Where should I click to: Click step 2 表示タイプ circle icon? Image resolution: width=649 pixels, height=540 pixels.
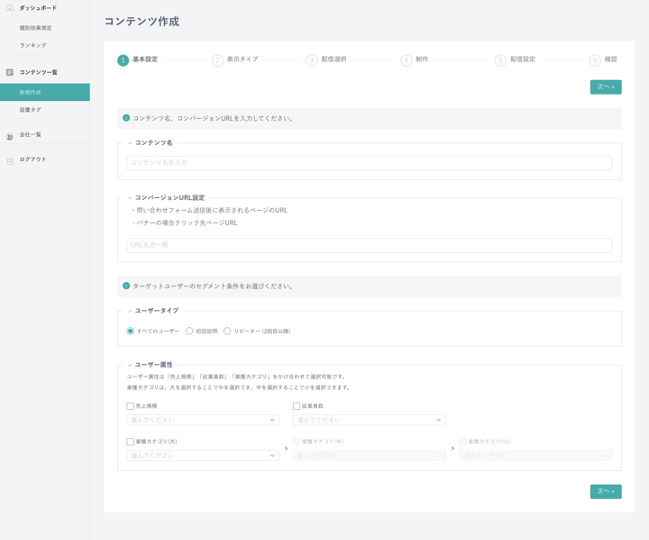coord(217,60)
